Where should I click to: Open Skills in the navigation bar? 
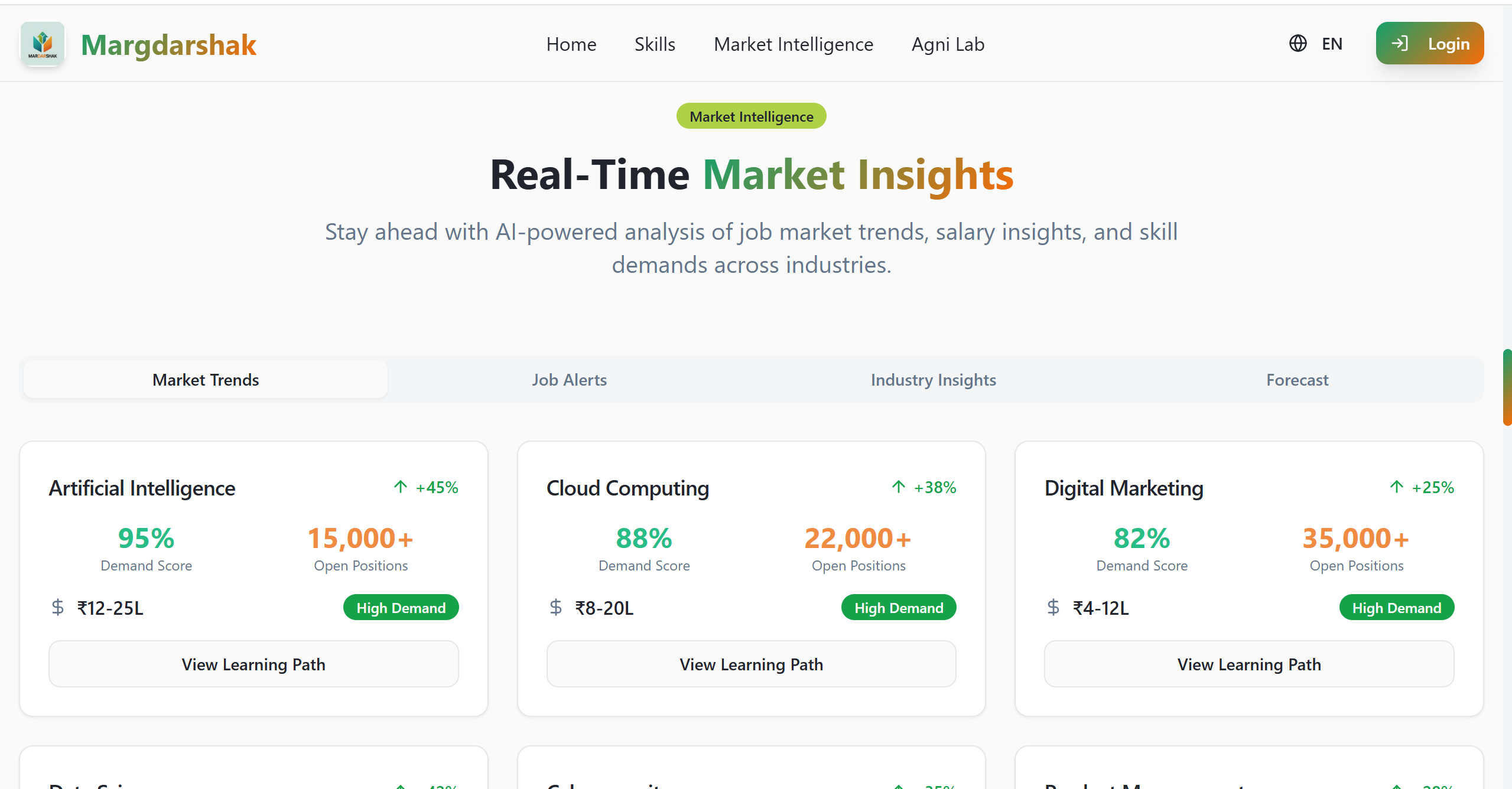click(655, 44)
